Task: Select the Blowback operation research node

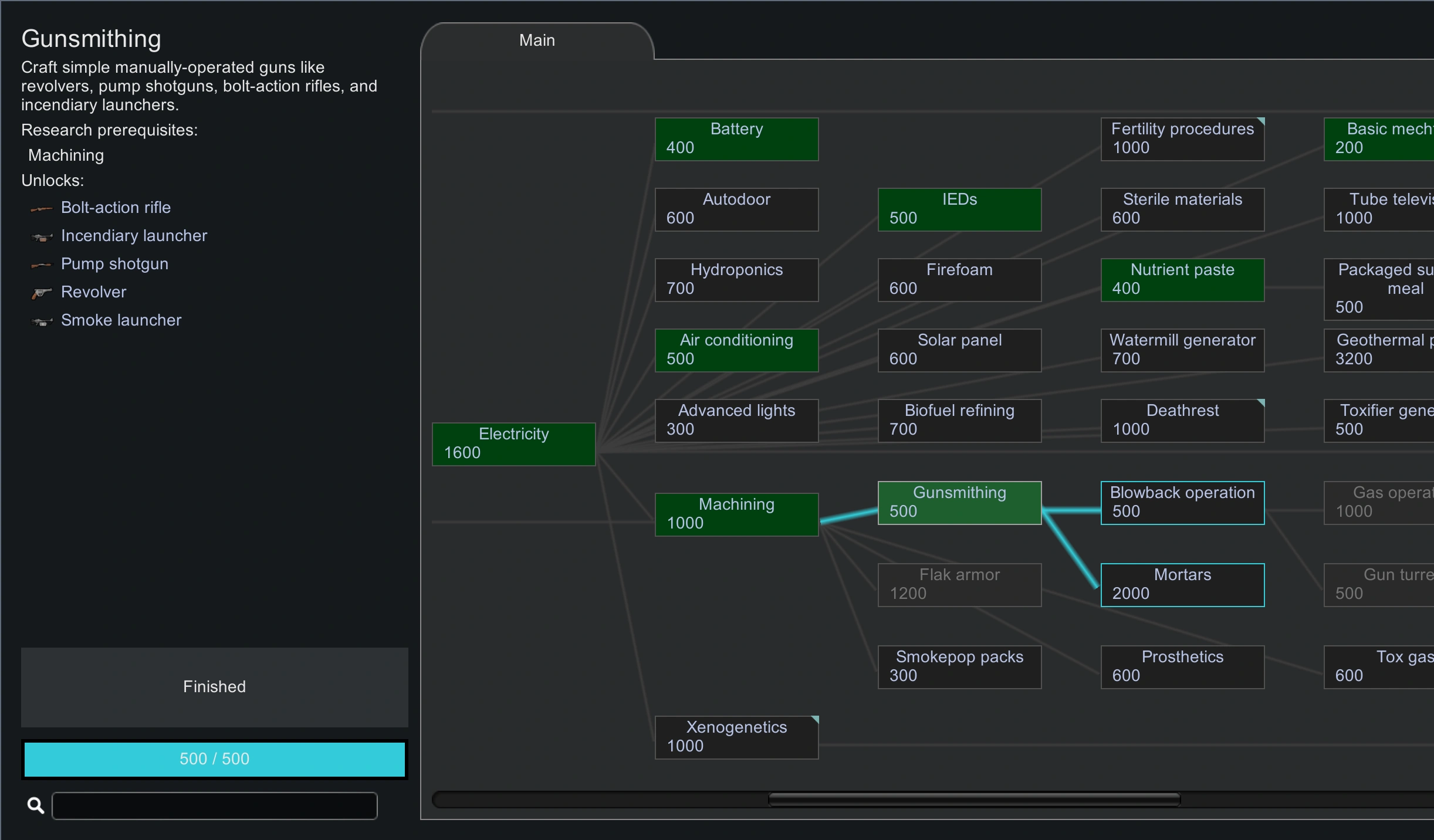Action: [1182, 503]
